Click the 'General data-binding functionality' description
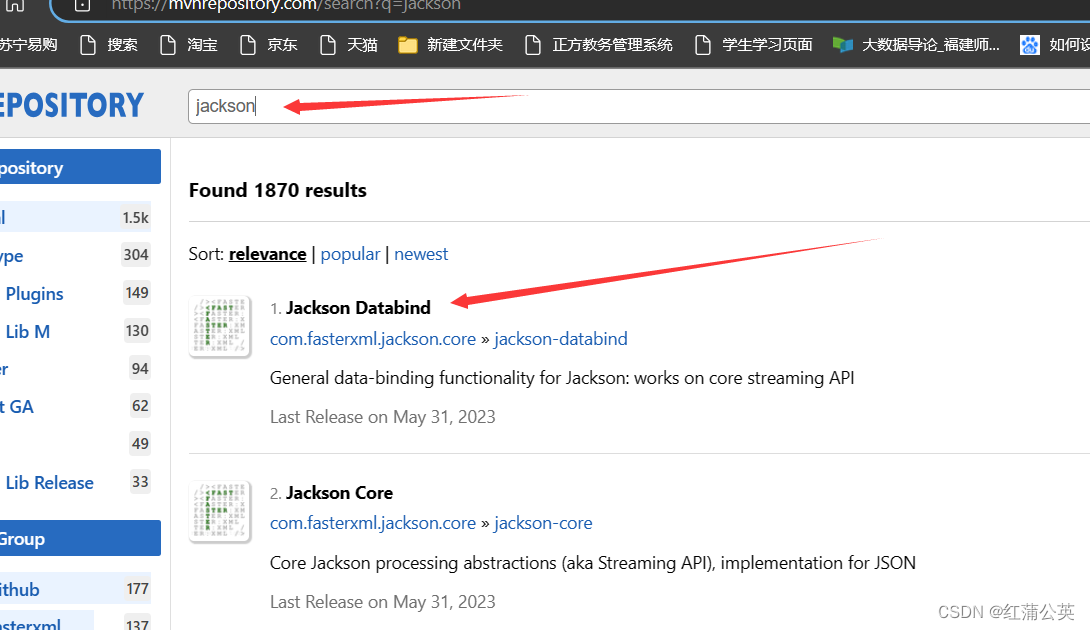 (562, 378)
